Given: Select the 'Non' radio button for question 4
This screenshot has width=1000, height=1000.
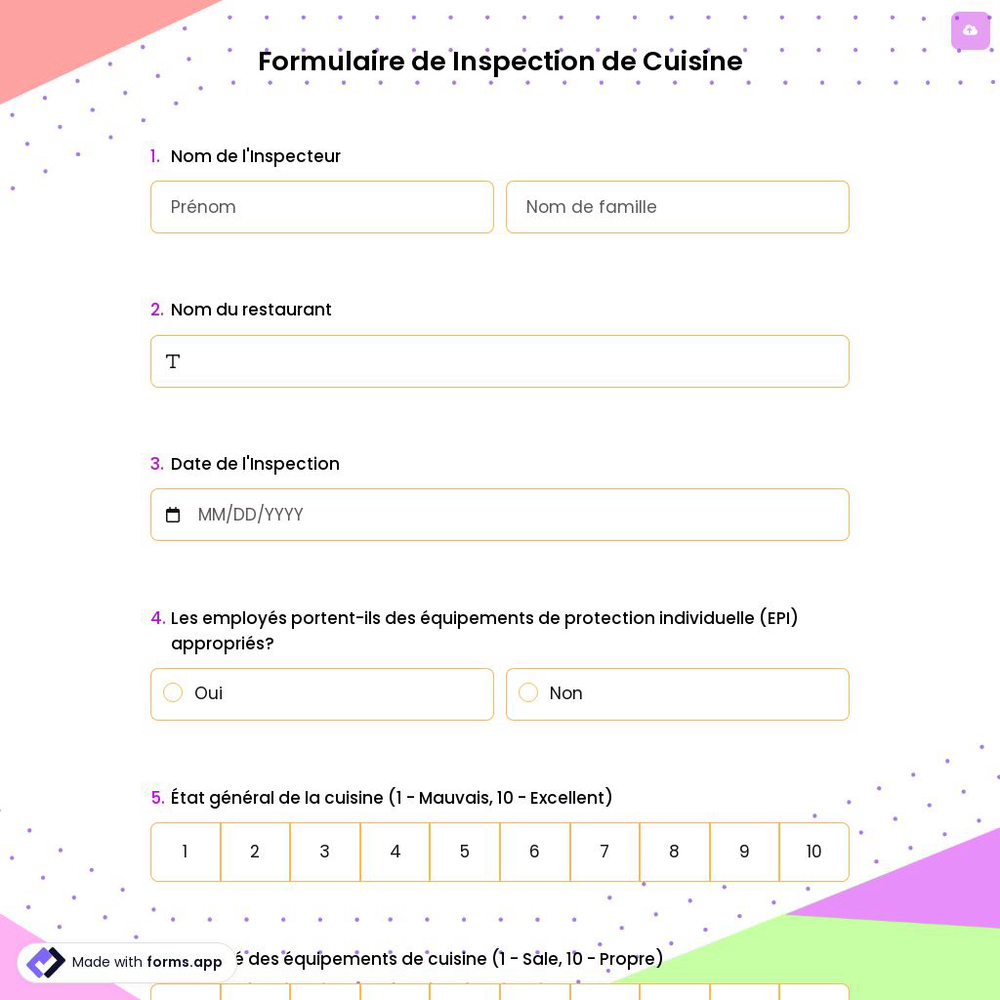Looking at the screenshot, I should coord(528,693).
